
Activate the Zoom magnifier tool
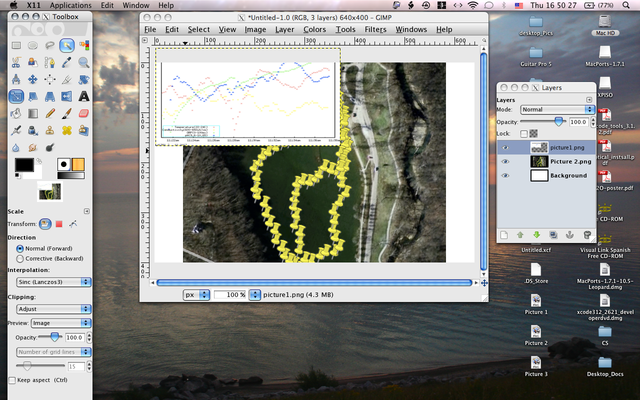pyautogui.click(x=84, y=62)
